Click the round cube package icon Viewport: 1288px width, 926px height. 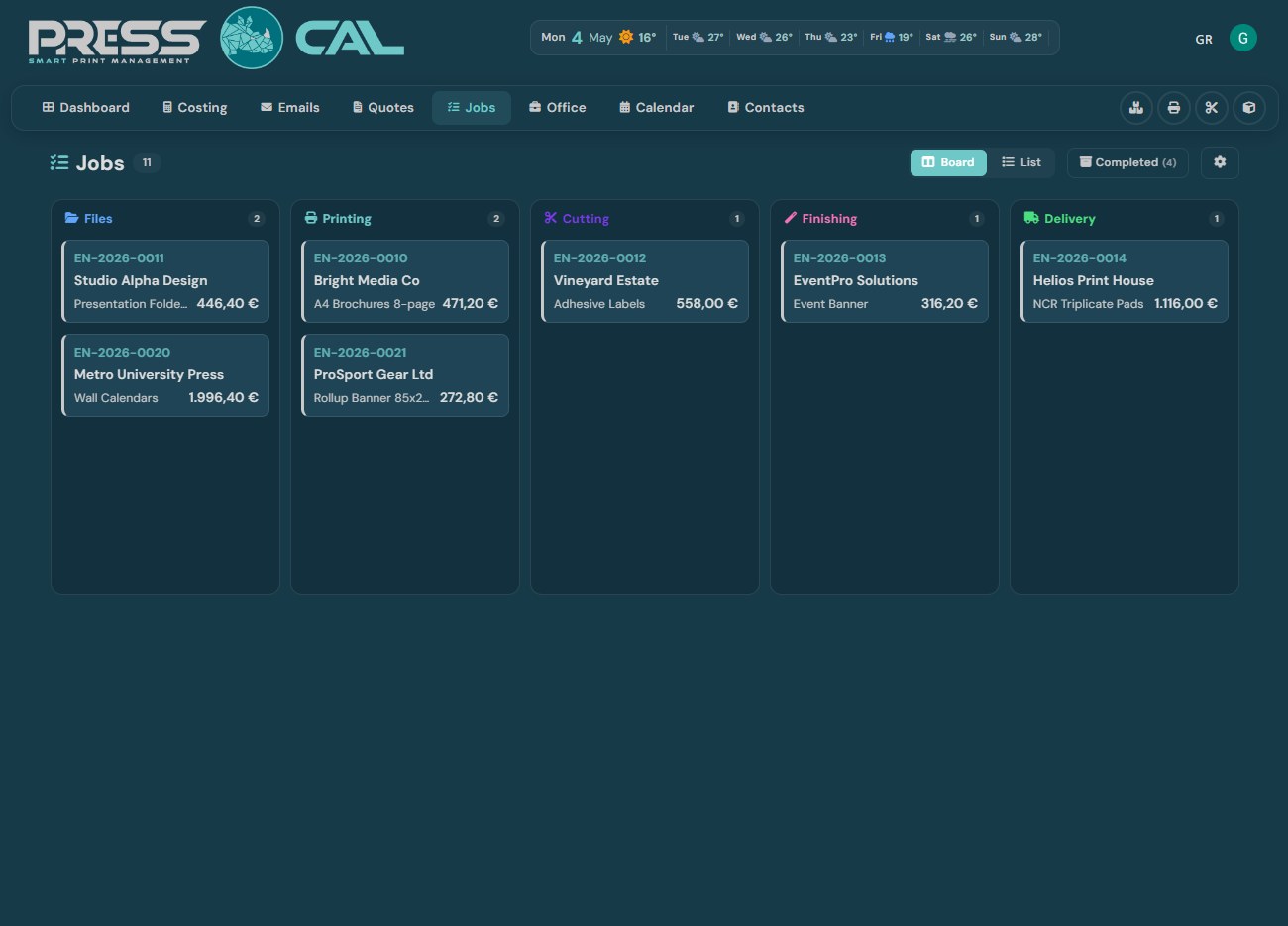1249,108
